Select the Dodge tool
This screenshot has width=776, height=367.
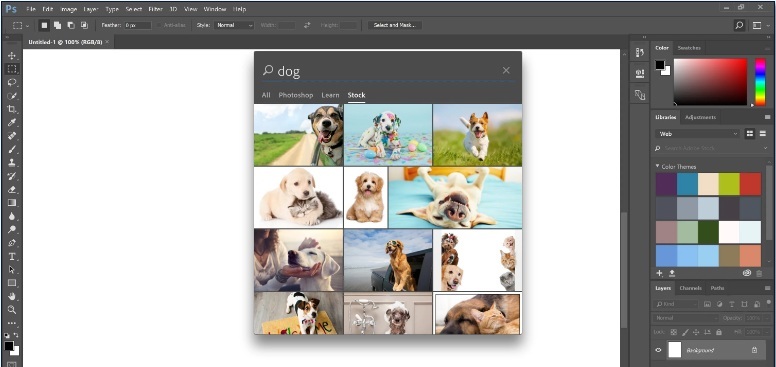point(12,229)
